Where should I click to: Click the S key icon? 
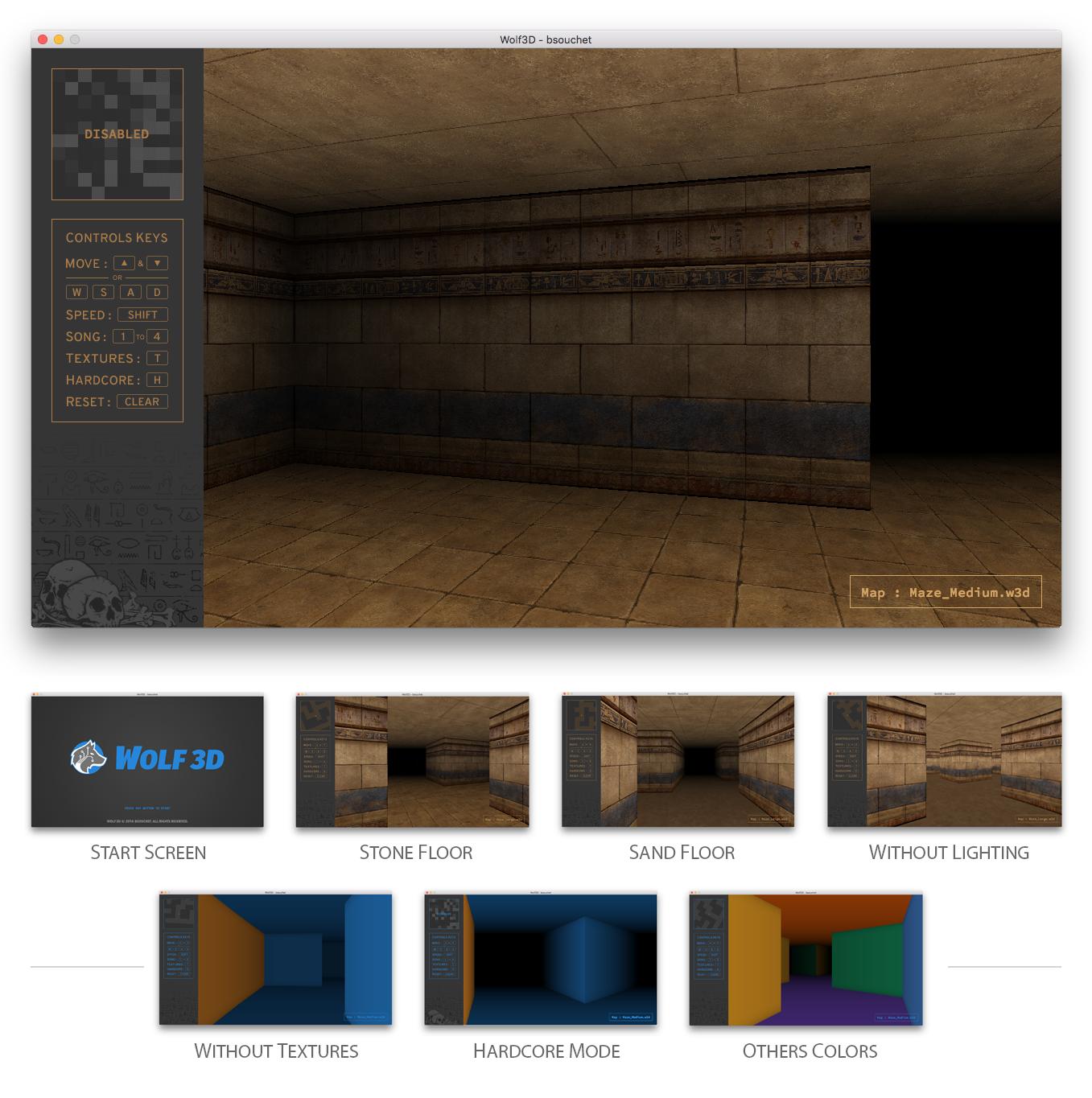(103, 292)
